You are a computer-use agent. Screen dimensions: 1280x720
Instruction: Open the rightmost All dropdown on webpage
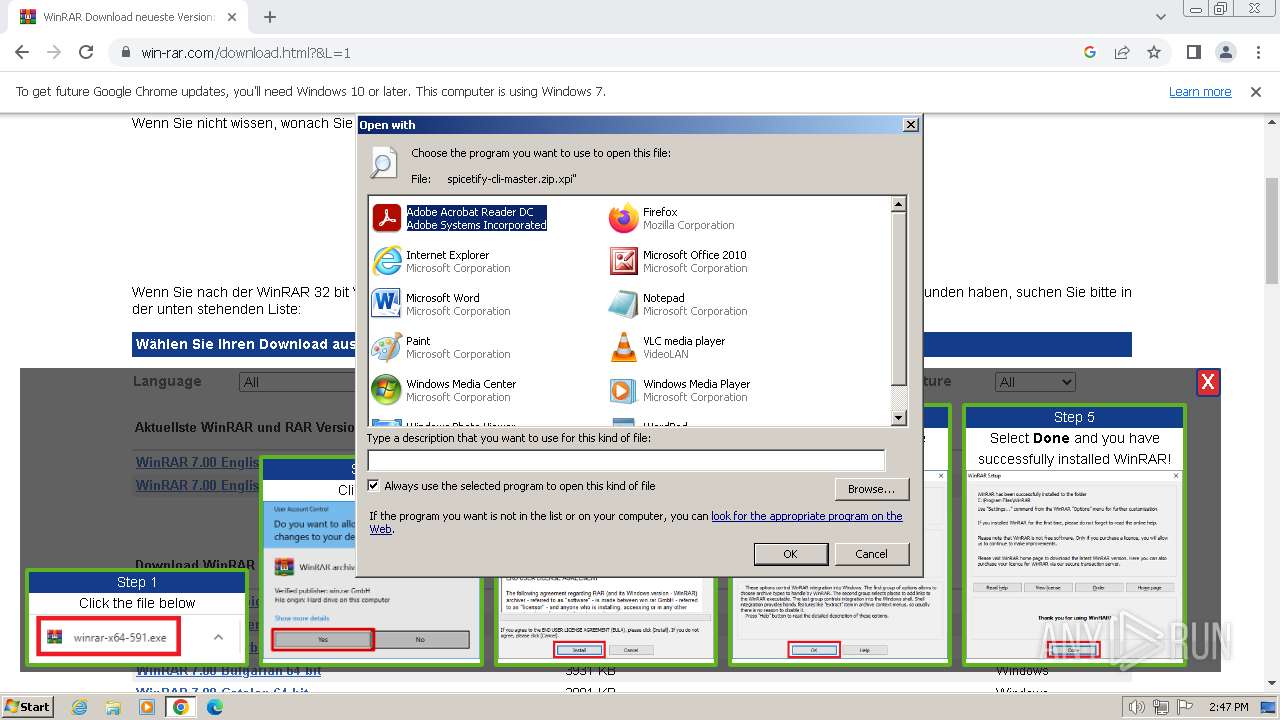pyautogui.click(x=1035, y=382)
